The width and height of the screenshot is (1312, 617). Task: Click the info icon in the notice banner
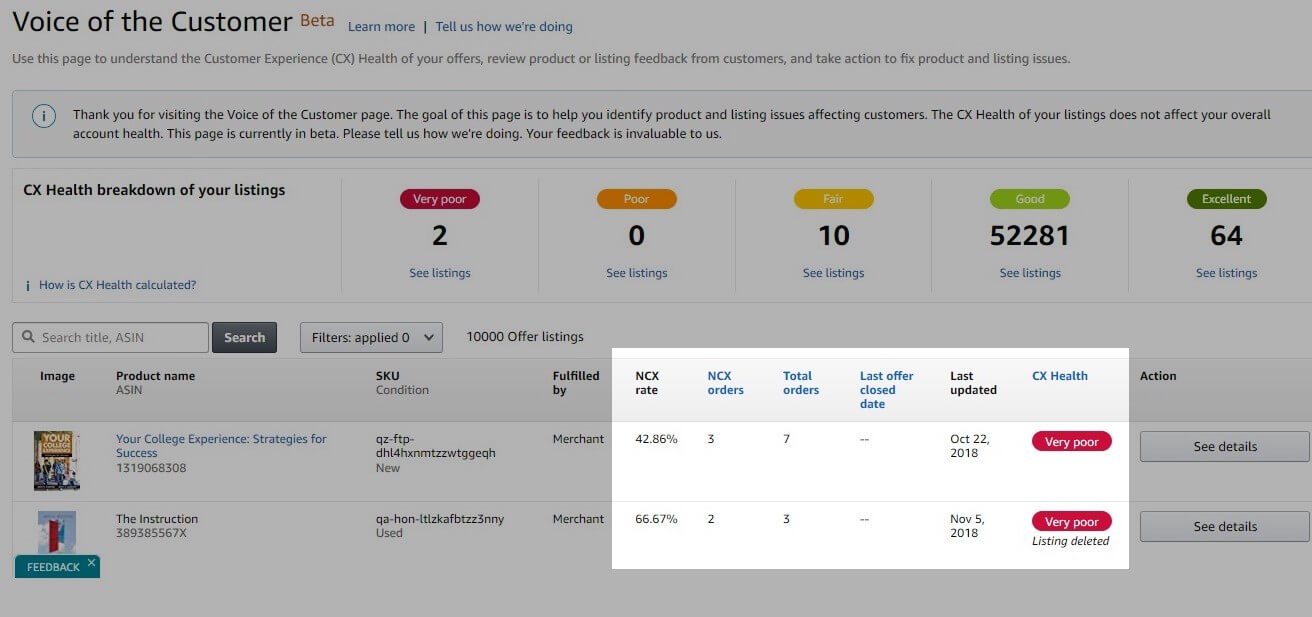pyautogui.click(x=43, y=116)
